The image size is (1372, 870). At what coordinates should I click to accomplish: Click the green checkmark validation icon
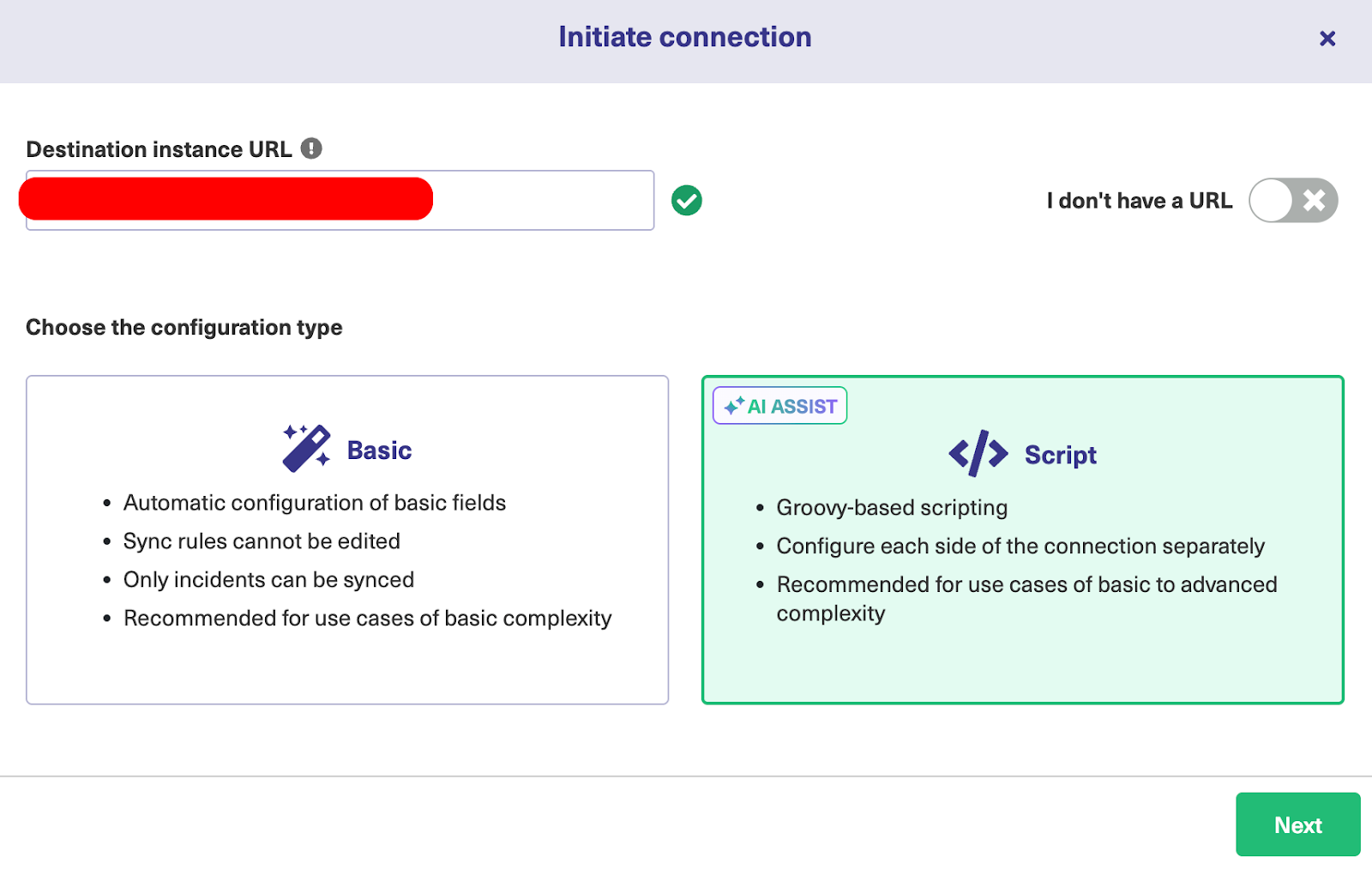pos(686,201)
